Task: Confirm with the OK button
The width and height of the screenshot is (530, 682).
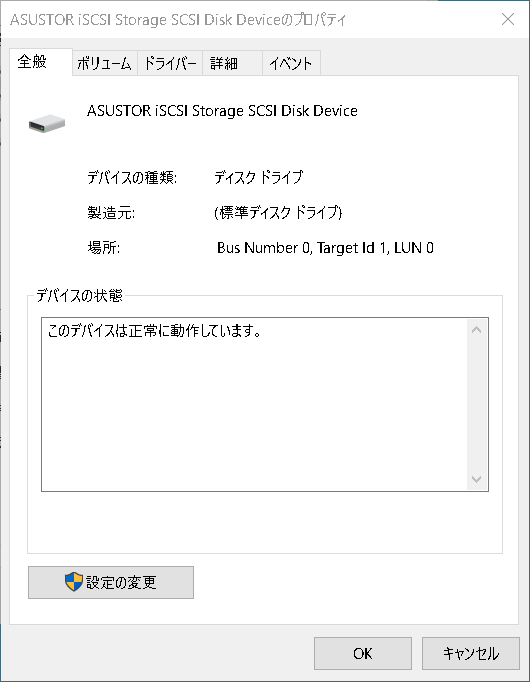Action: [363, 653]
